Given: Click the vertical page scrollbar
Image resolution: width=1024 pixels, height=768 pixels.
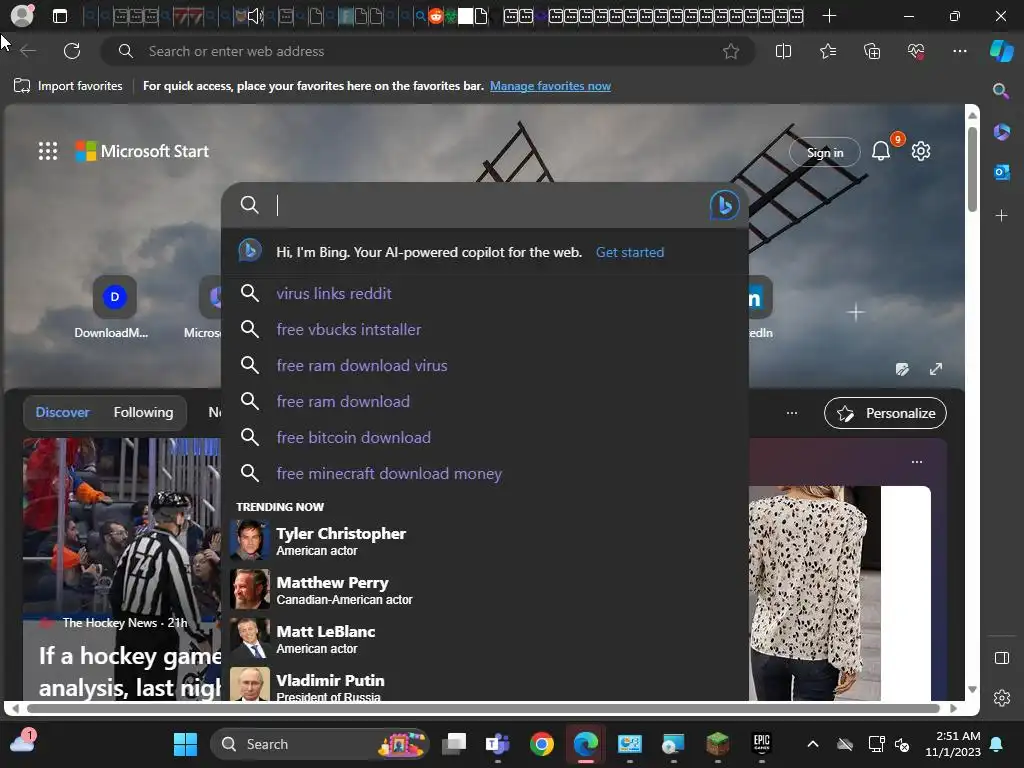Looking at the screenshot, I should click(972, 172).
